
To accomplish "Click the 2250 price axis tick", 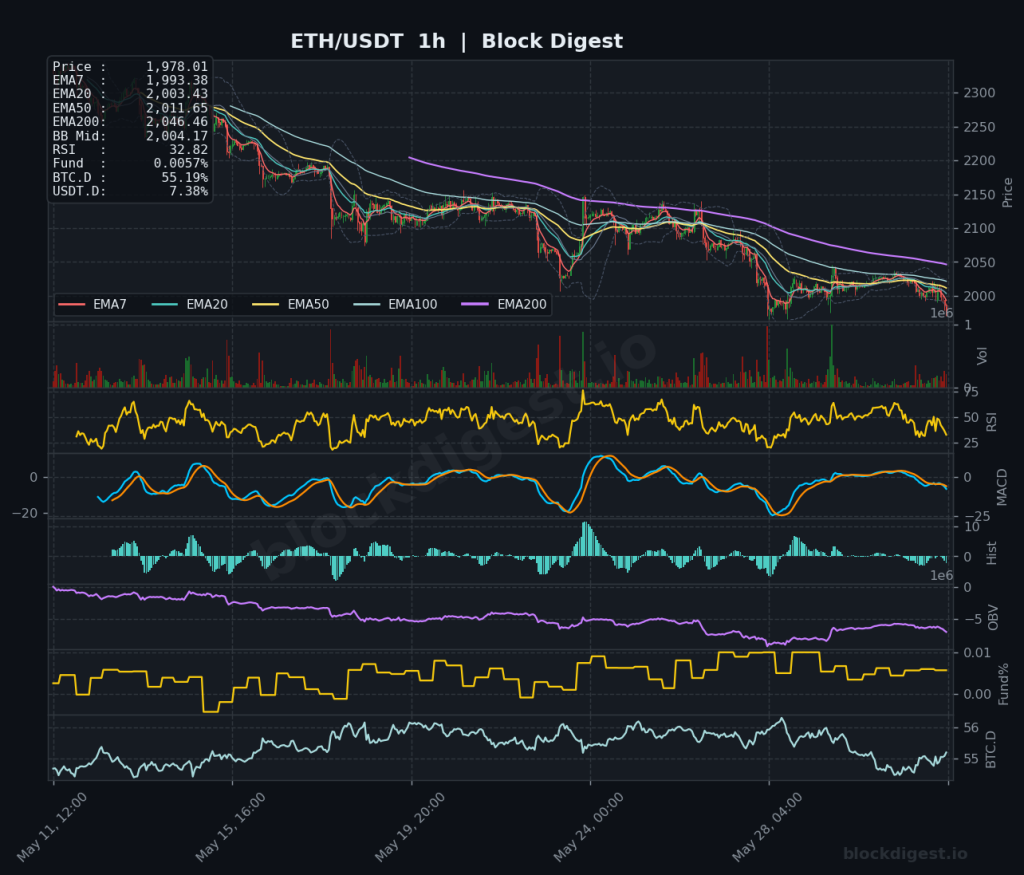I will 979,127.
